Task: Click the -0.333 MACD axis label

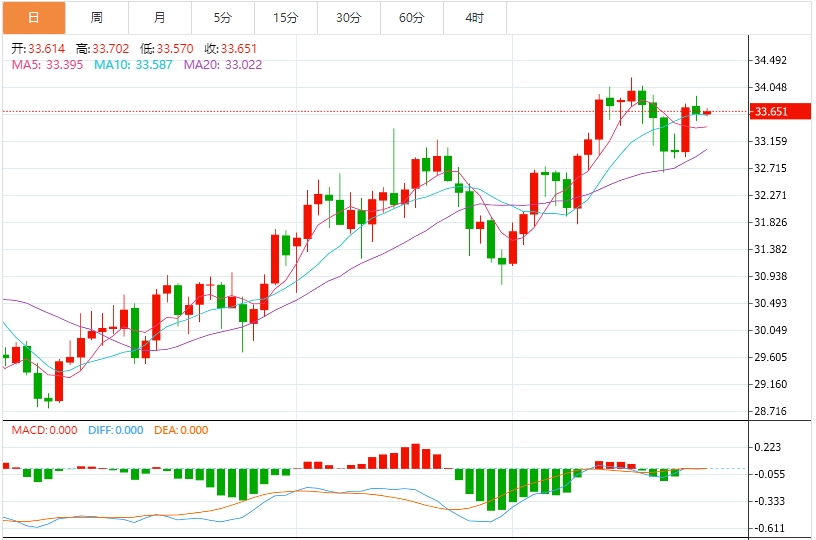Action: click(769, 502)
